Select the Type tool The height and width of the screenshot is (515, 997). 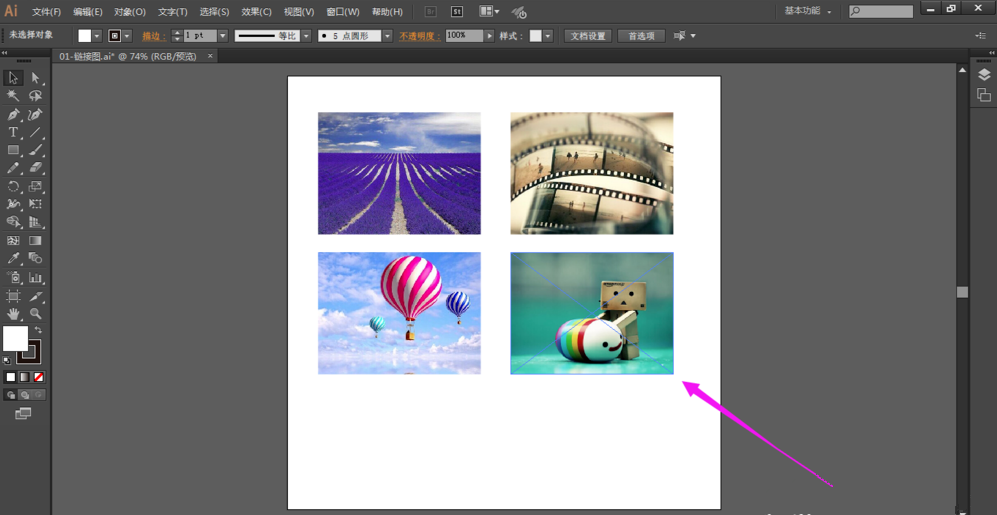click(14, 132)
